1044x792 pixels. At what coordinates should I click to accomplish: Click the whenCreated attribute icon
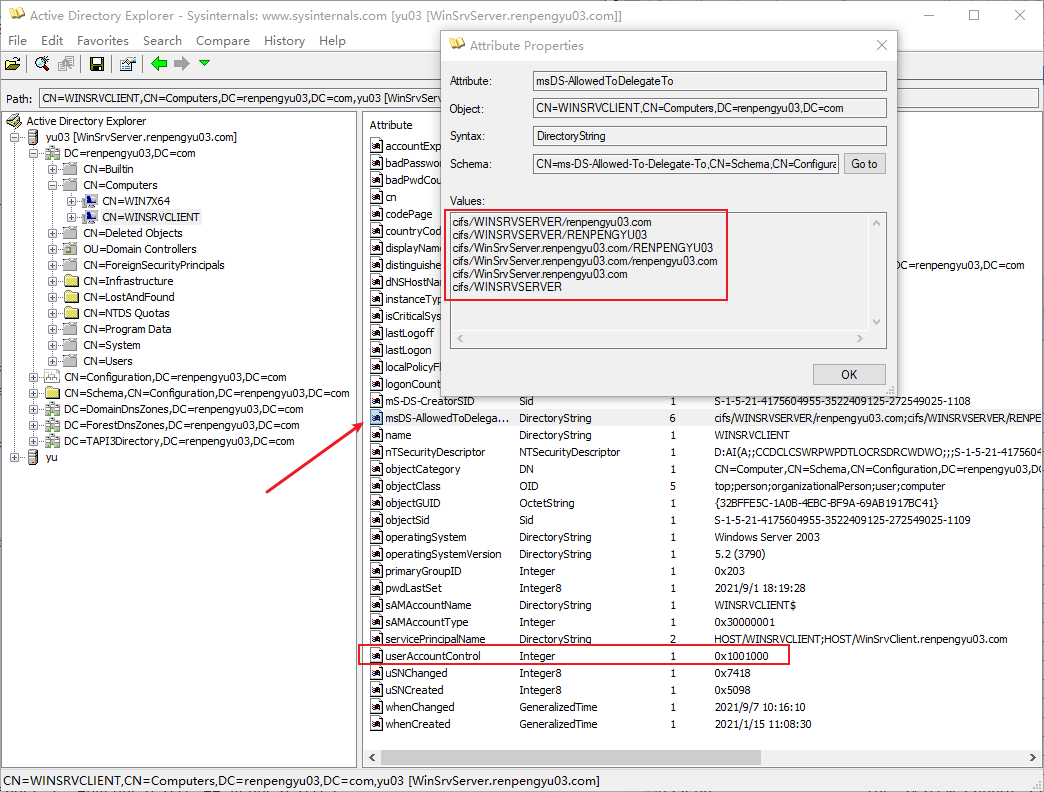[x=376, y=724]
